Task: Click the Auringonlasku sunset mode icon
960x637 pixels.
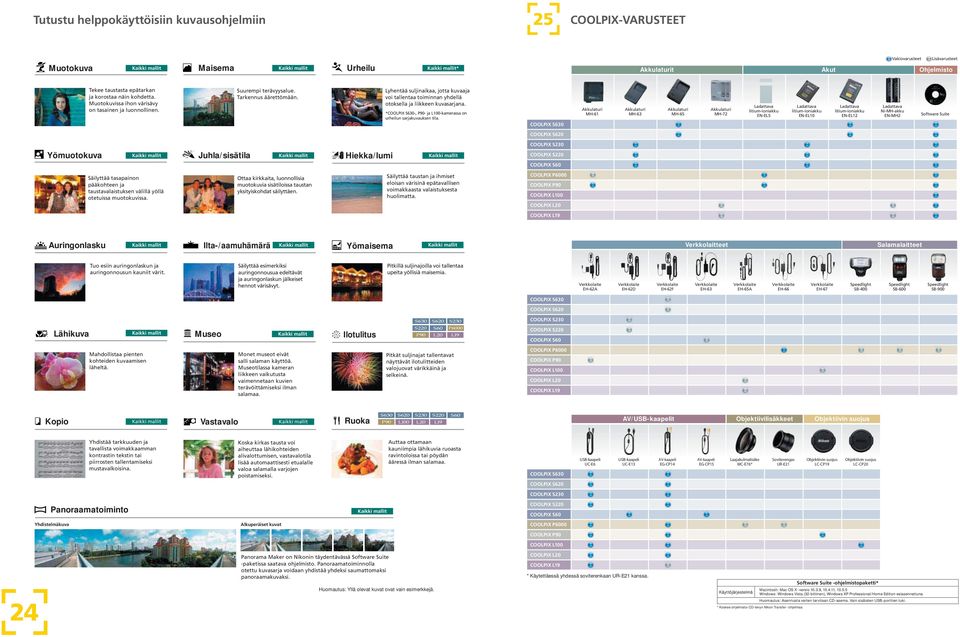Action: 40,245
